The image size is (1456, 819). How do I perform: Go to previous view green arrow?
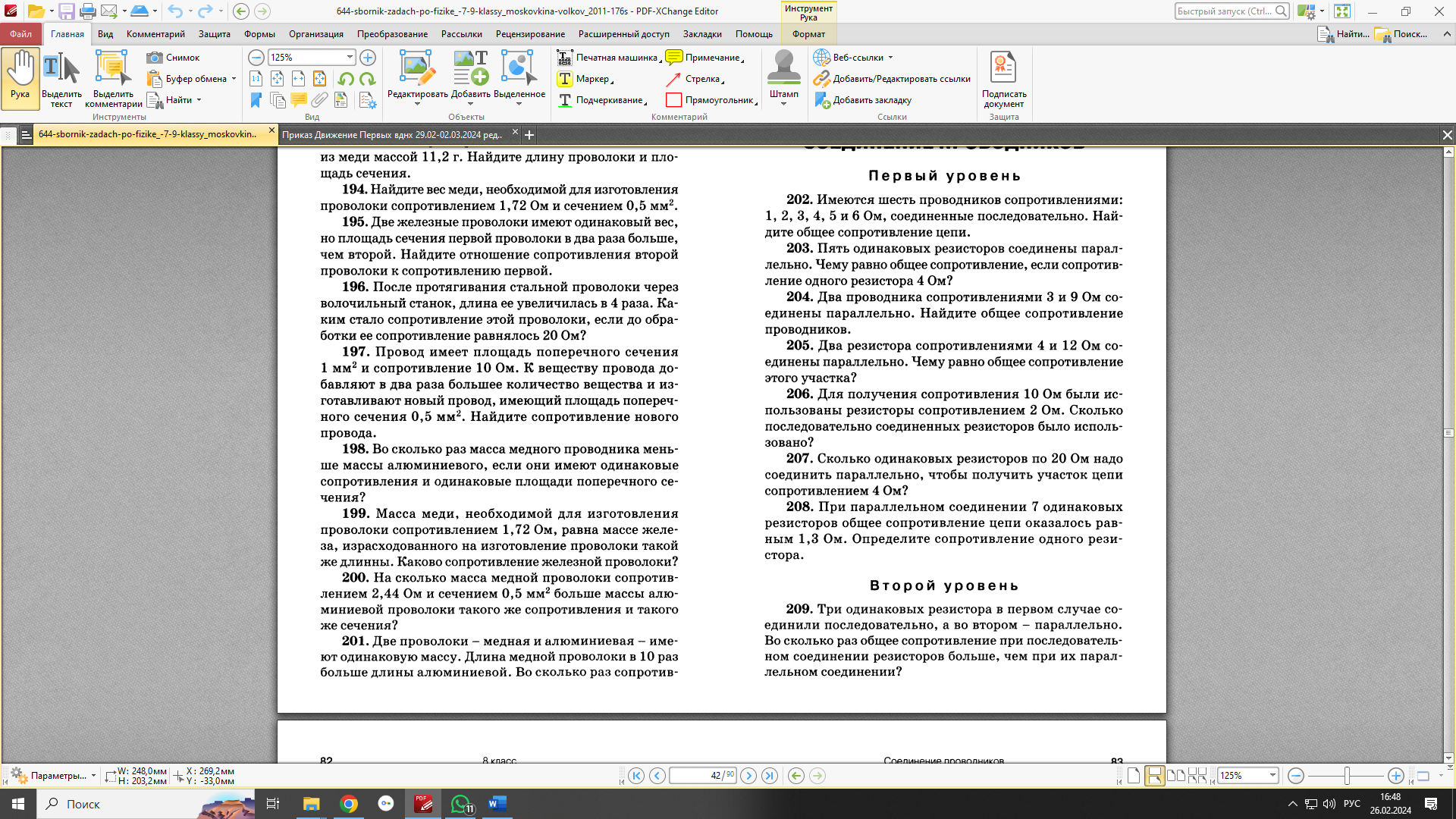(796, 776)
